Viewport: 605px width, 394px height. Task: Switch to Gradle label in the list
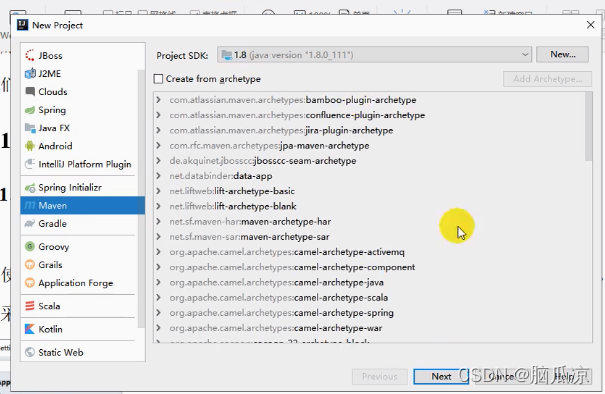click(52, 223)
